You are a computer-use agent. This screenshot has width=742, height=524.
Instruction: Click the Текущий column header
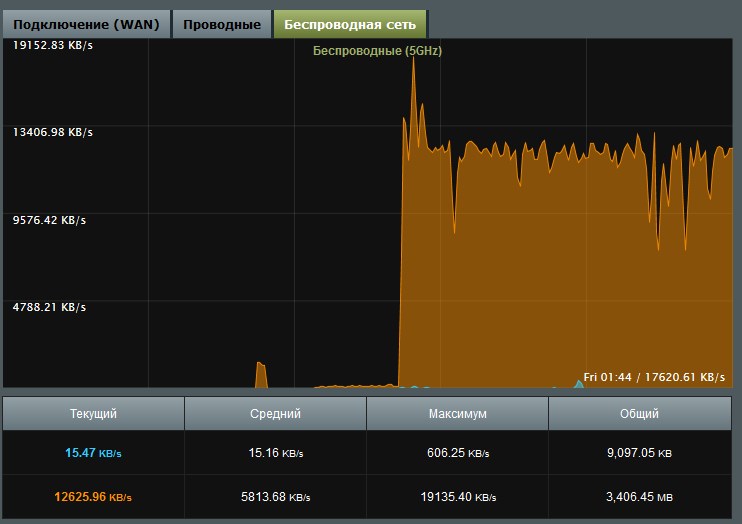[93, 413]
